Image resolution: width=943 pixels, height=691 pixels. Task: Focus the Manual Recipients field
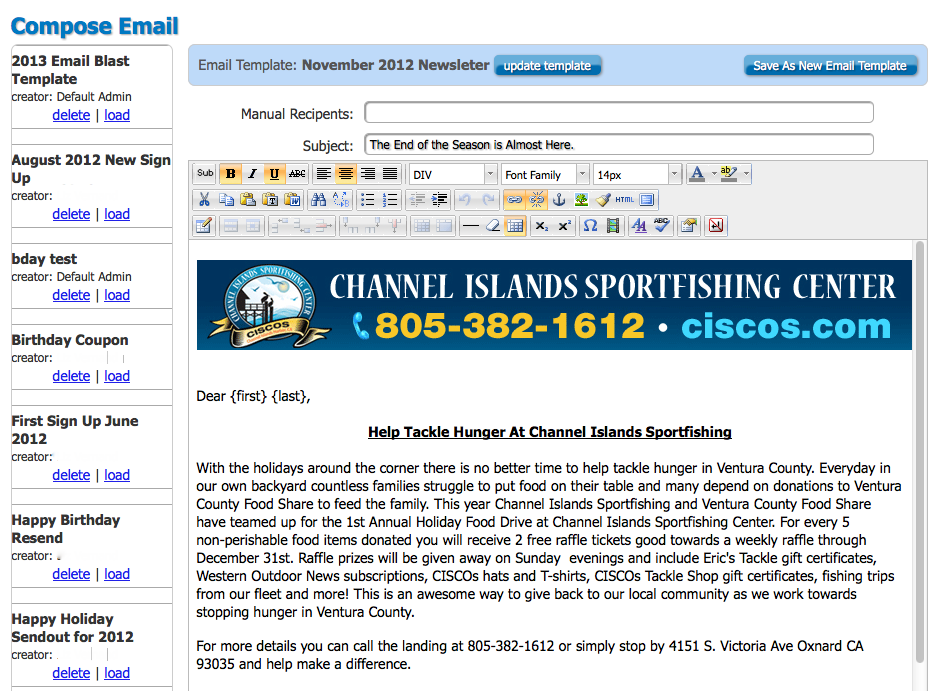pos(619,112)
